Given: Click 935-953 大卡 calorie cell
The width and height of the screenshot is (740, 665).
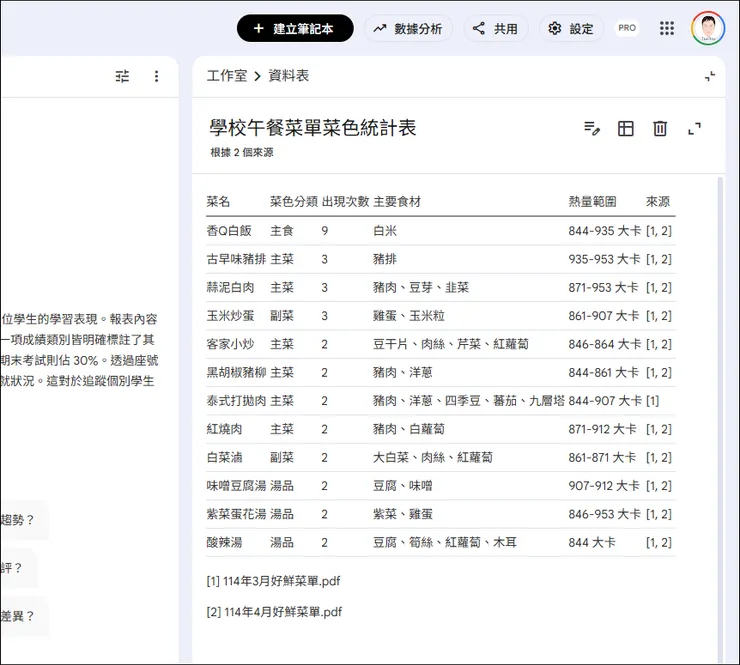Looking at the screenshot, I should [x=604, y=259].
